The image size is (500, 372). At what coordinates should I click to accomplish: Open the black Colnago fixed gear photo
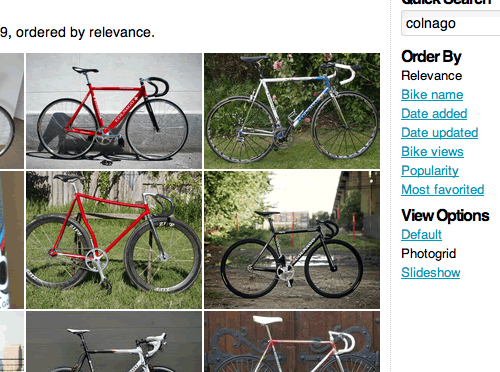[292, 240]
